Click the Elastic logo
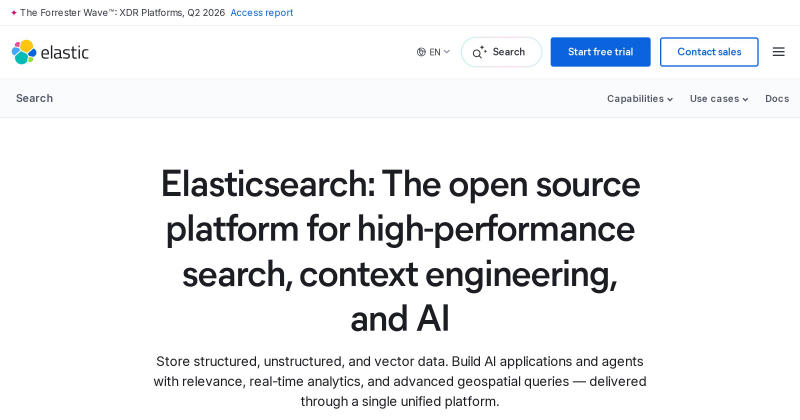800x420 pixels. (x=50, y=52)
